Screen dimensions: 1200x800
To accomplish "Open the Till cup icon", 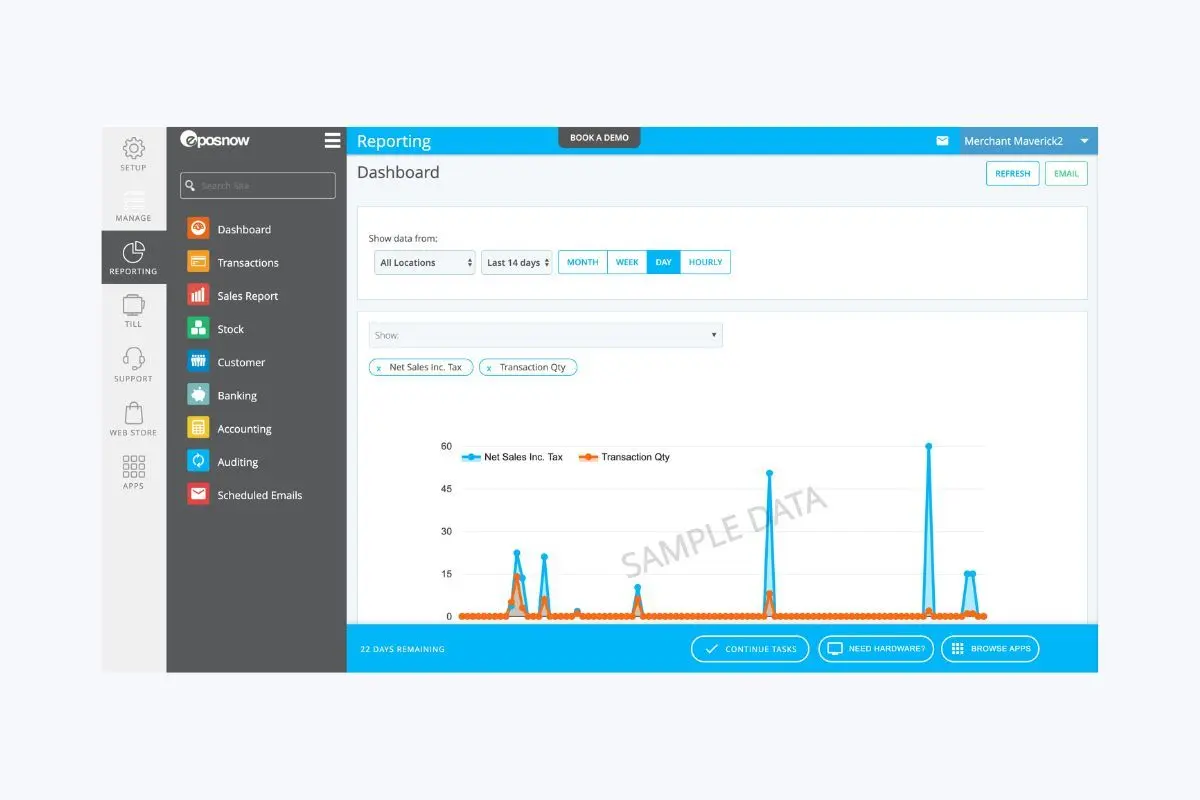I will [x=133, y=305].
